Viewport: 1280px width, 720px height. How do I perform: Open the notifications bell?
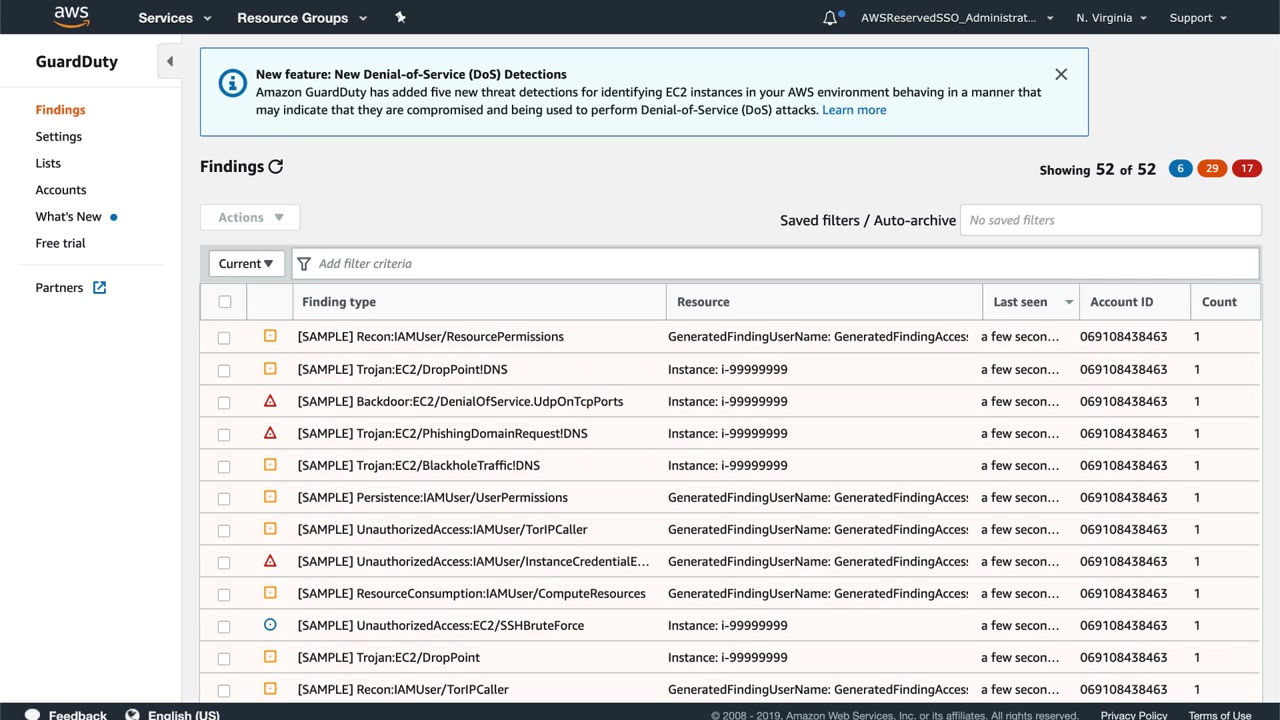point(830,18)
